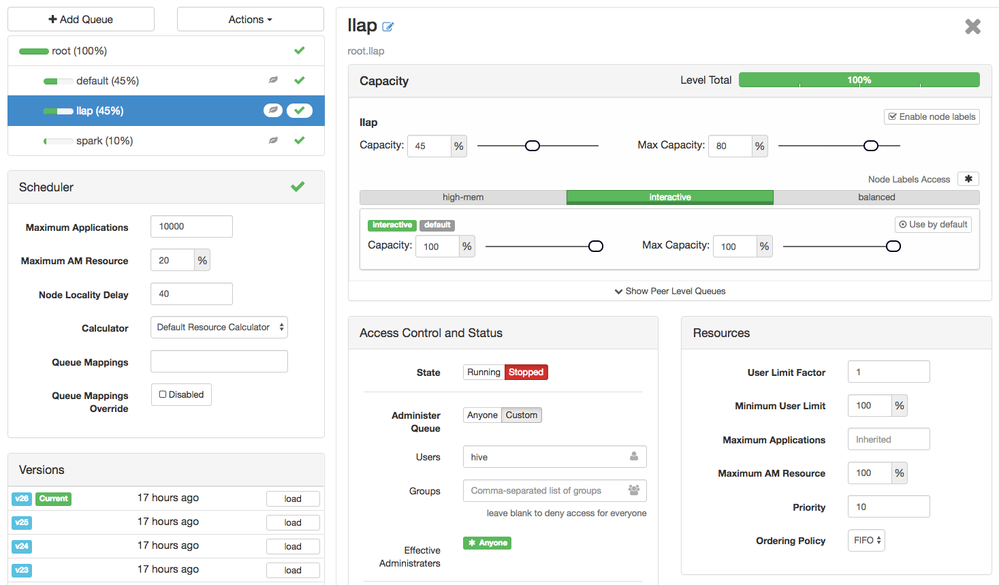The height and width of the screenshot is (585, 999).
Task: Click the leaf label icon on llap queue
Action: [x=273, y=110]
